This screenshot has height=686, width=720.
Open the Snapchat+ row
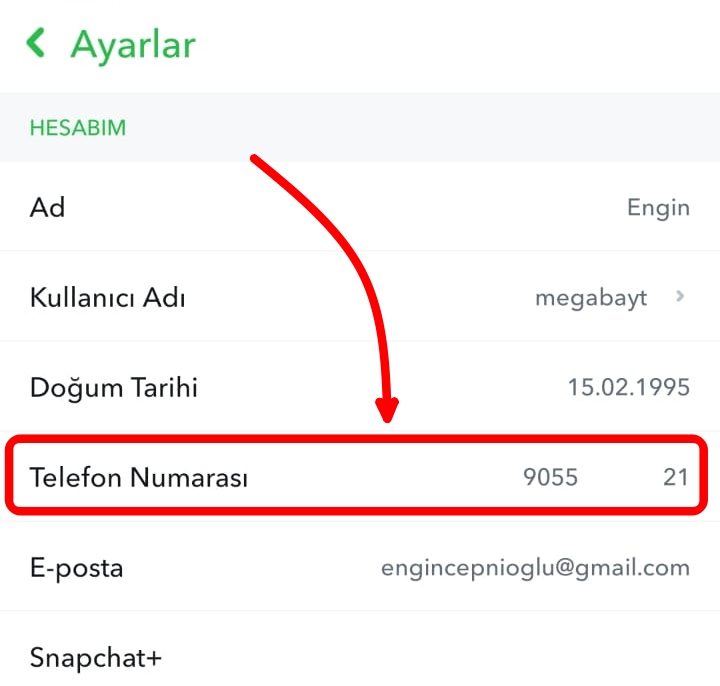96,658
